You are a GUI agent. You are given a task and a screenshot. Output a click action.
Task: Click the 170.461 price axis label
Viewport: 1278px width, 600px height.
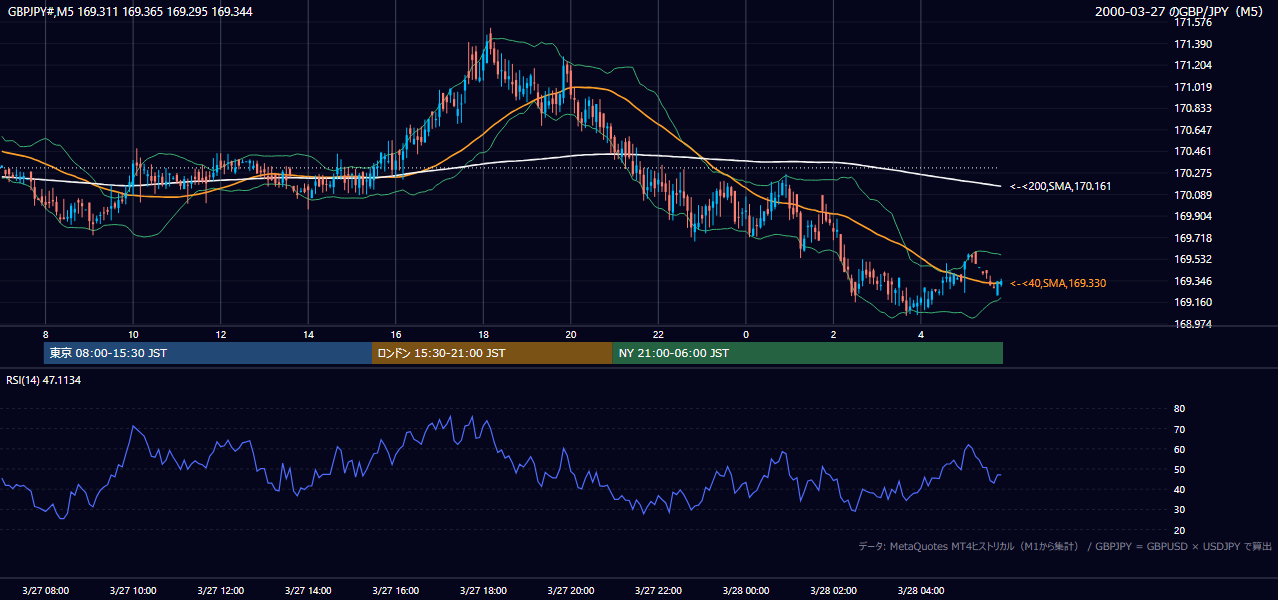coord(1193,151)
